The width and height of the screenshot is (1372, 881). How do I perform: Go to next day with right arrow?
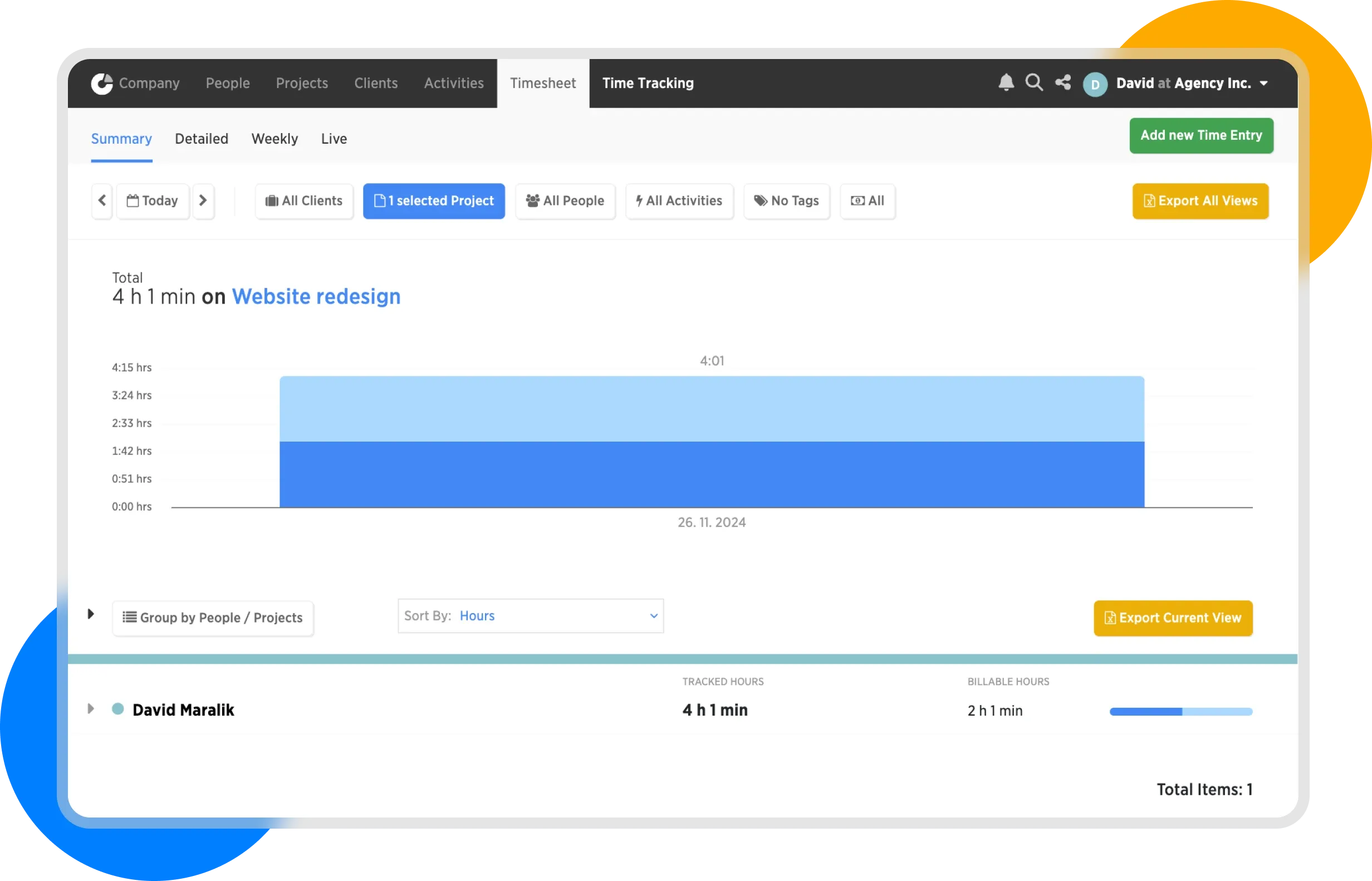point(203,201)
